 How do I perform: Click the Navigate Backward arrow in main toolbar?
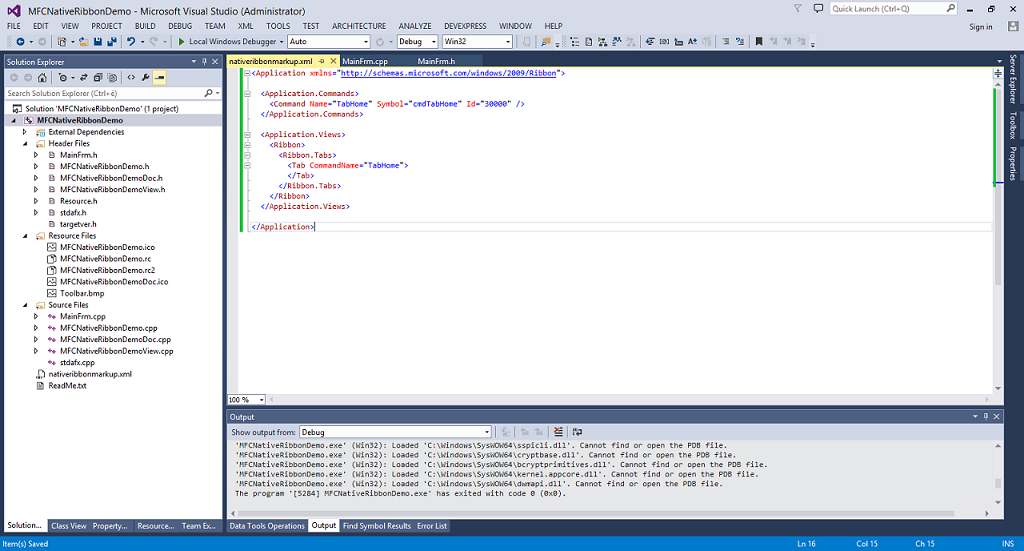(x=20, y=42)
